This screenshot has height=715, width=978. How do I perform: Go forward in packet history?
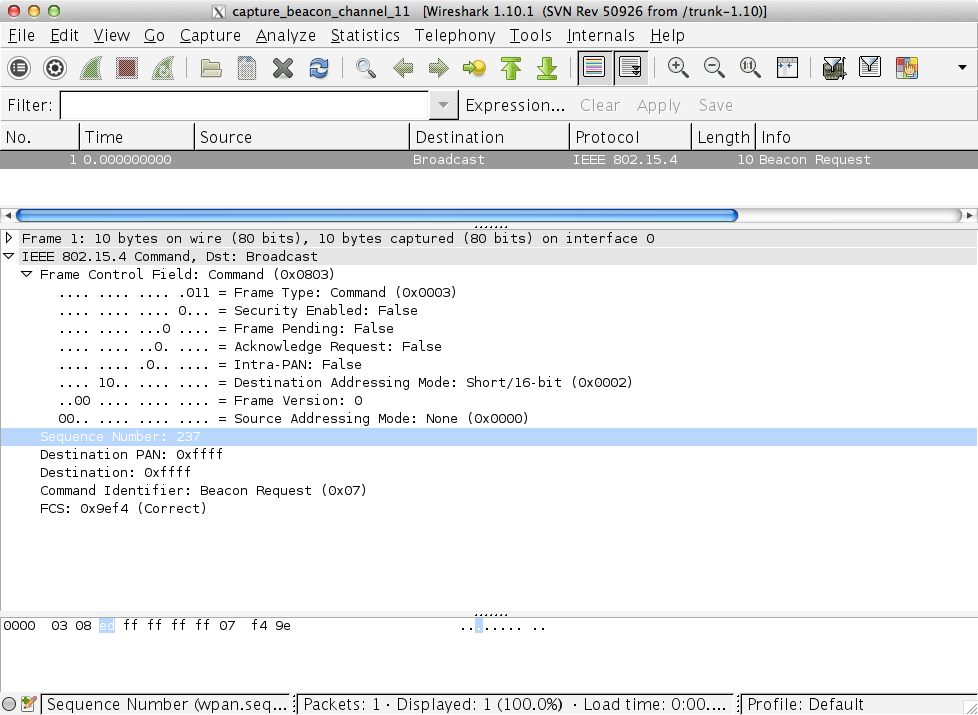pyautogui.click(x=438, y=67)
